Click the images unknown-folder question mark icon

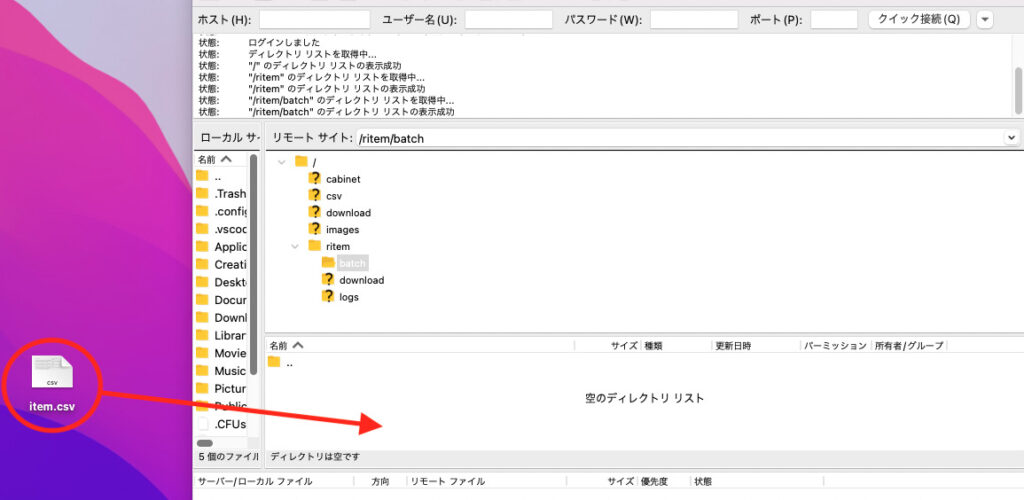(x=315, y=229)
